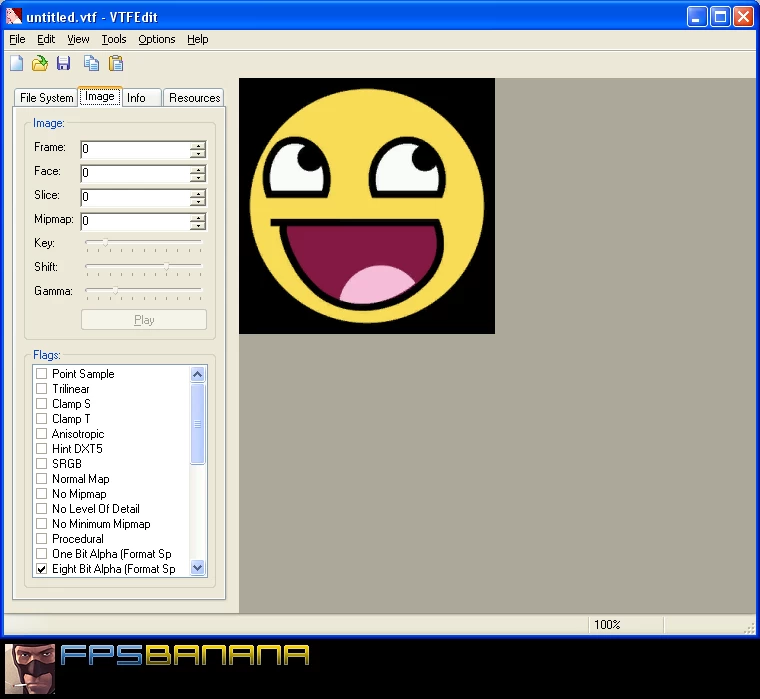Open the View menu
The height and width of the screenshot is (699, 760).
(78, 39)
